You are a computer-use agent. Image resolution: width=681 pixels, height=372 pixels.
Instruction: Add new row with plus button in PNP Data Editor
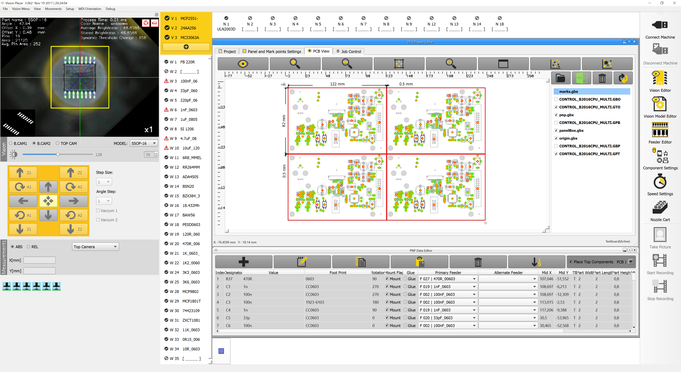[244, 262]
